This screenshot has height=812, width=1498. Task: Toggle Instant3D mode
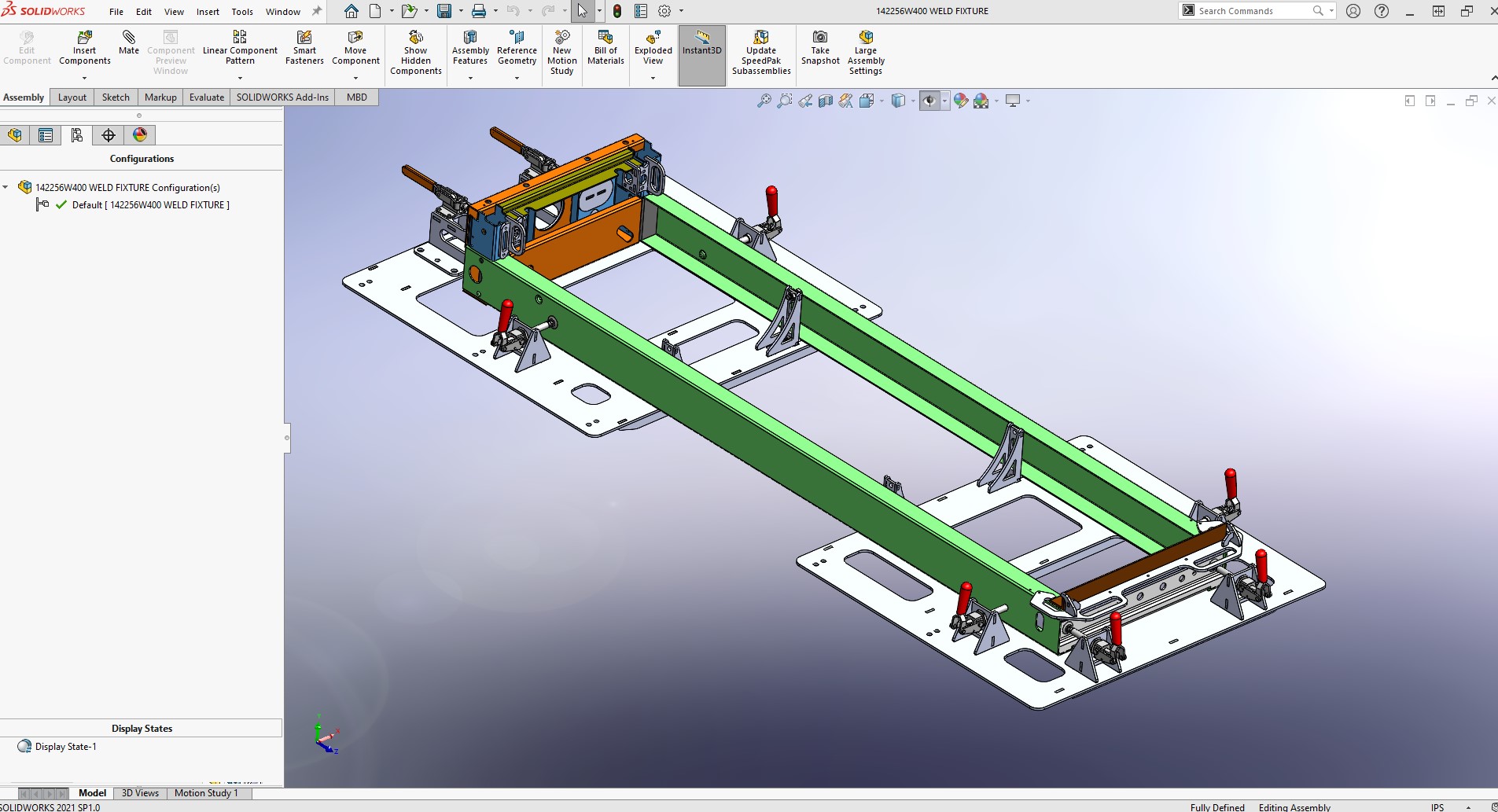pyautogui.click(x=701, y=55)
